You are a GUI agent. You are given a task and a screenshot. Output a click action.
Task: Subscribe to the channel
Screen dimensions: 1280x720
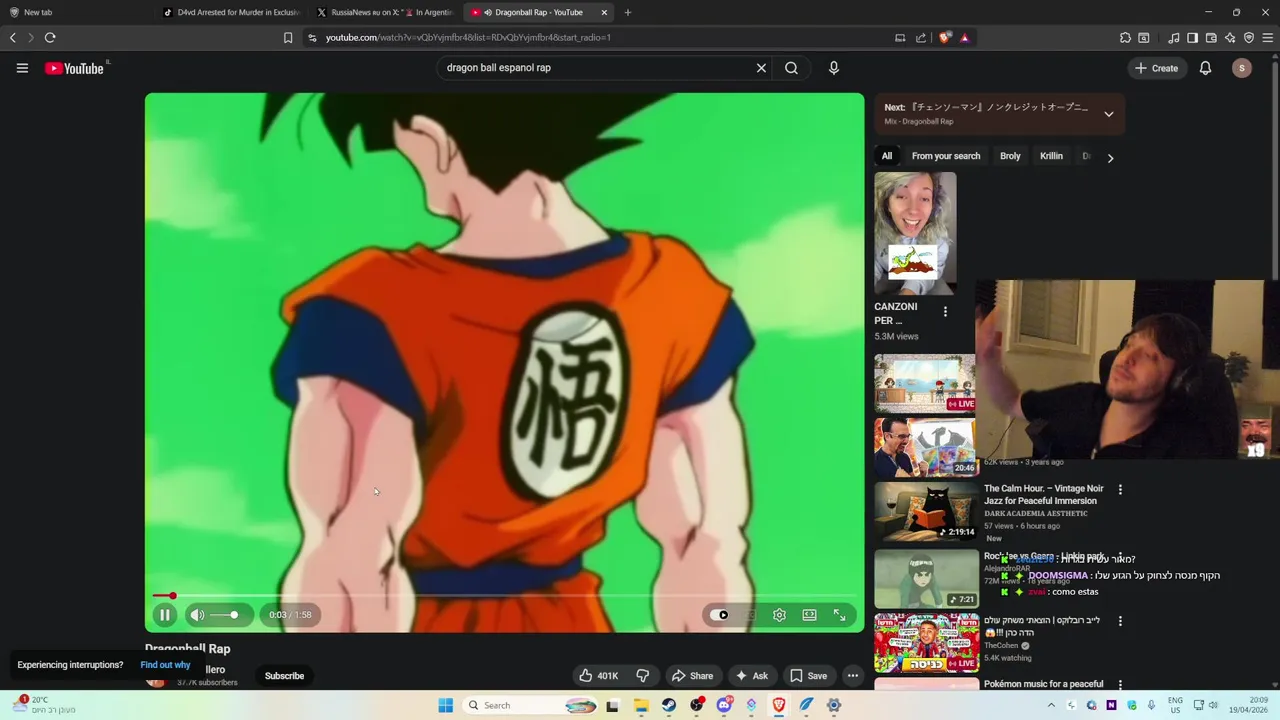284,676
